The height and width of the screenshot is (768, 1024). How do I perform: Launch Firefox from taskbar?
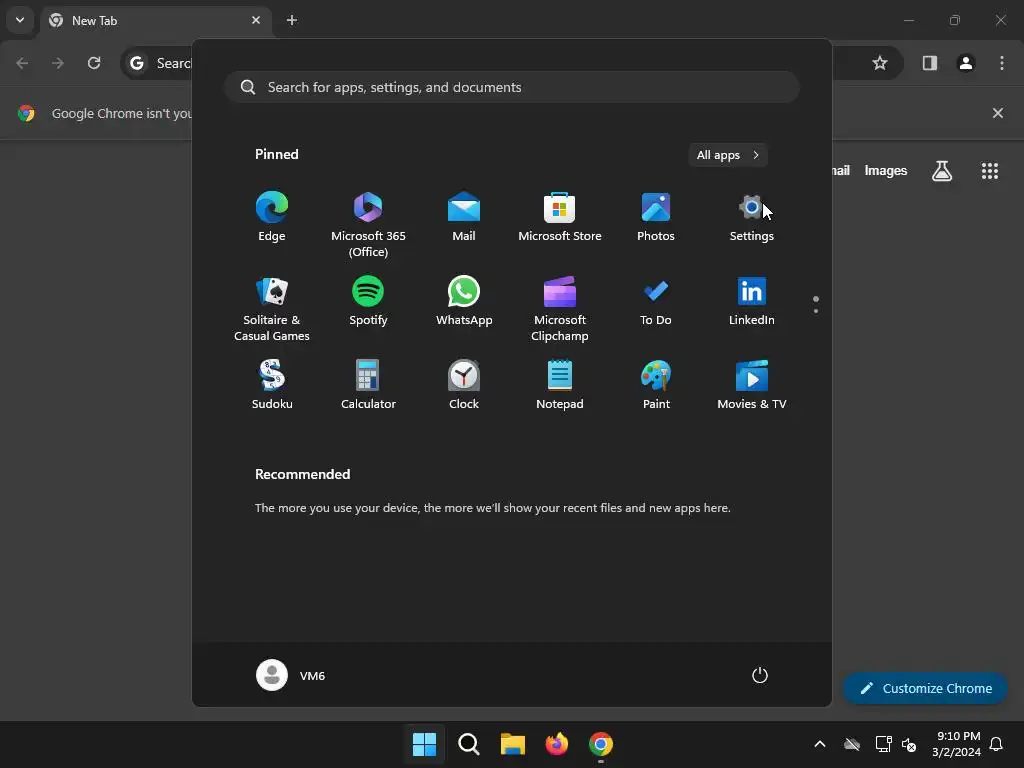(556, 744)
